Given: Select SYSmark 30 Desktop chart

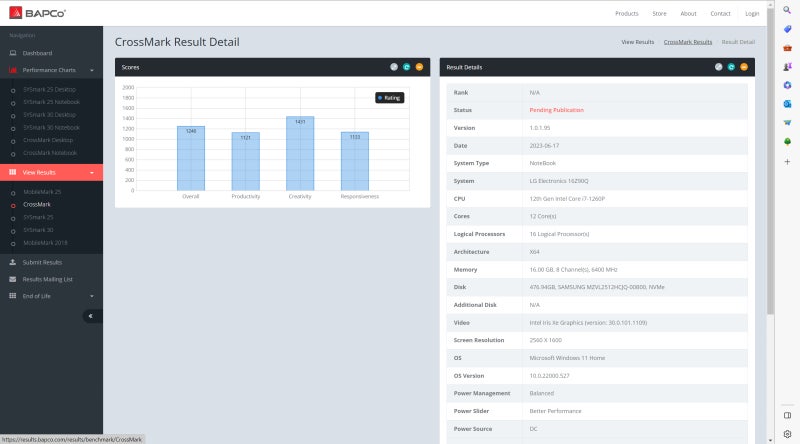Looking at the screenshot, I should tap(49, 115).
